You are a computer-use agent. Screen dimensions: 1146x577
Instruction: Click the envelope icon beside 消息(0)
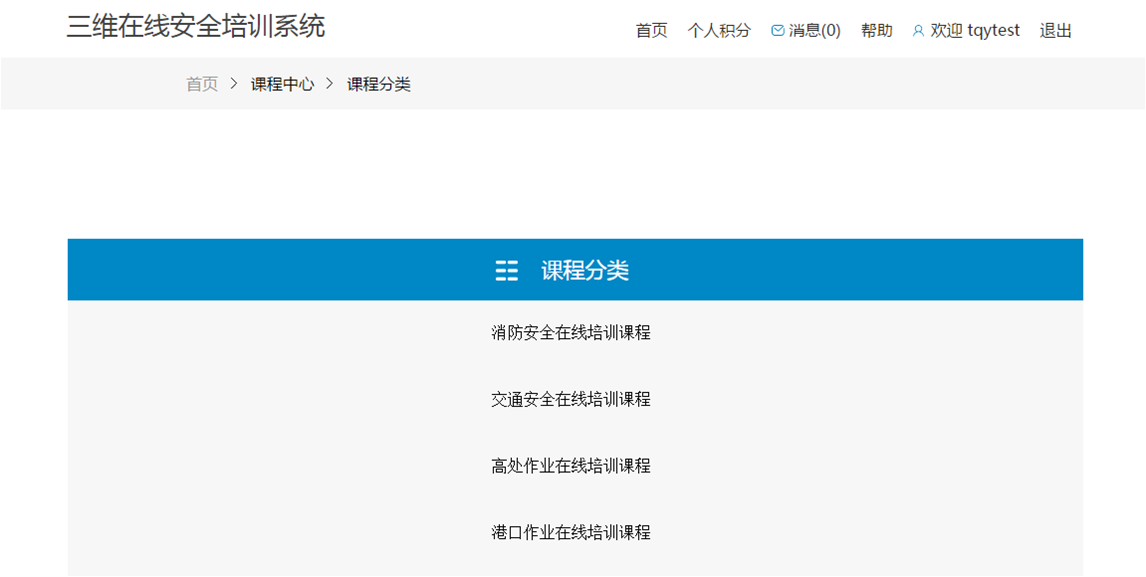coord(777,31)
